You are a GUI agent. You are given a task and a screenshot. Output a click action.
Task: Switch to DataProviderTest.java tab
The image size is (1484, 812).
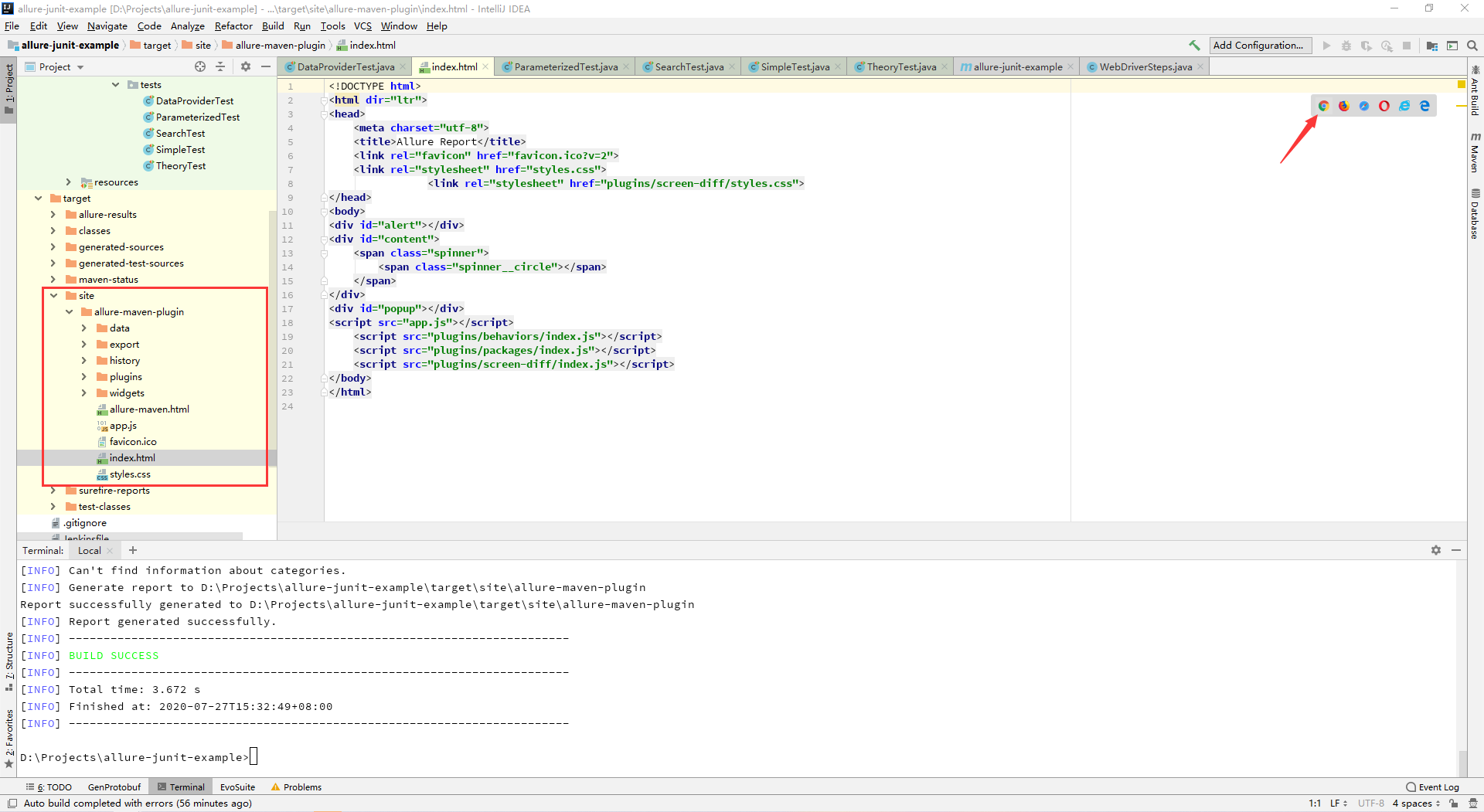[x=345, y=67]
